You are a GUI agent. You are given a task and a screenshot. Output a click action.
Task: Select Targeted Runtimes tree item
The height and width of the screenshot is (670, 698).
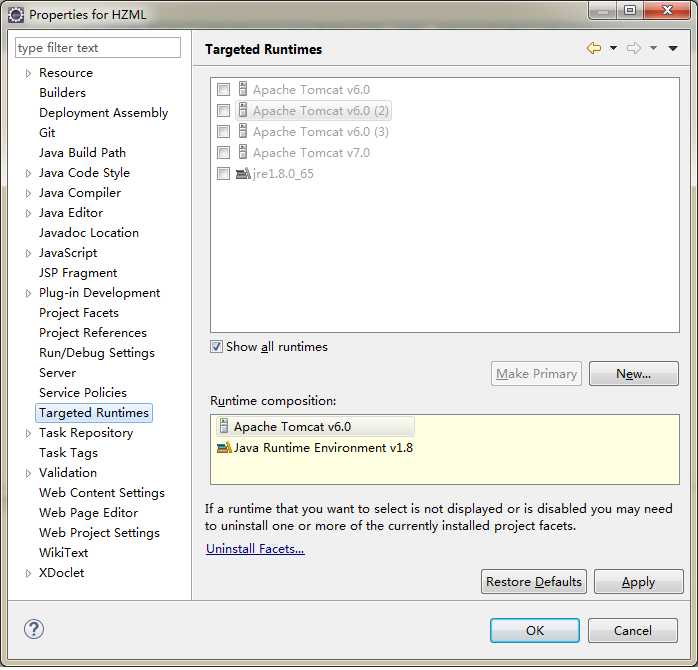(x=93, y=413)
